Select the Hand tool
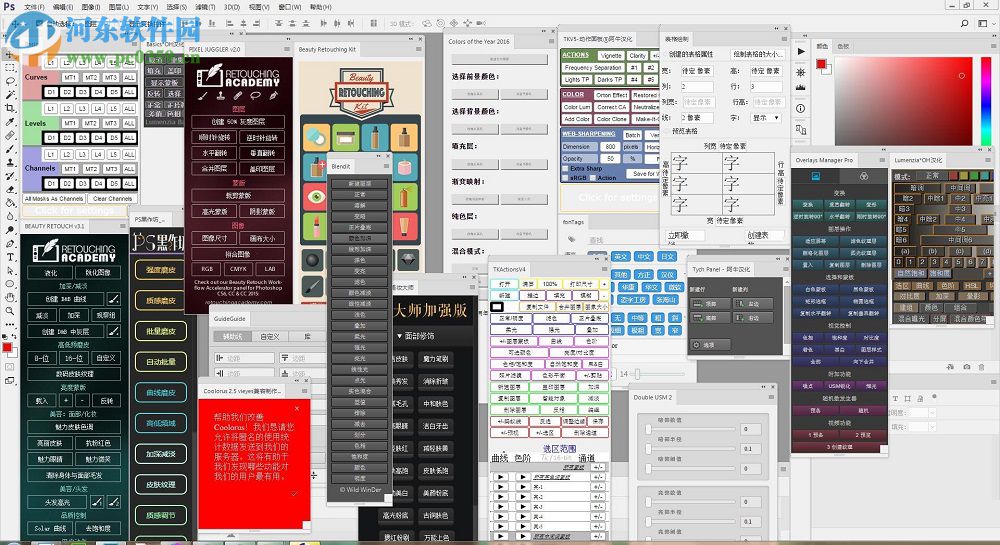The height and width of the screenshot is (545, 1000). (10, 297)
